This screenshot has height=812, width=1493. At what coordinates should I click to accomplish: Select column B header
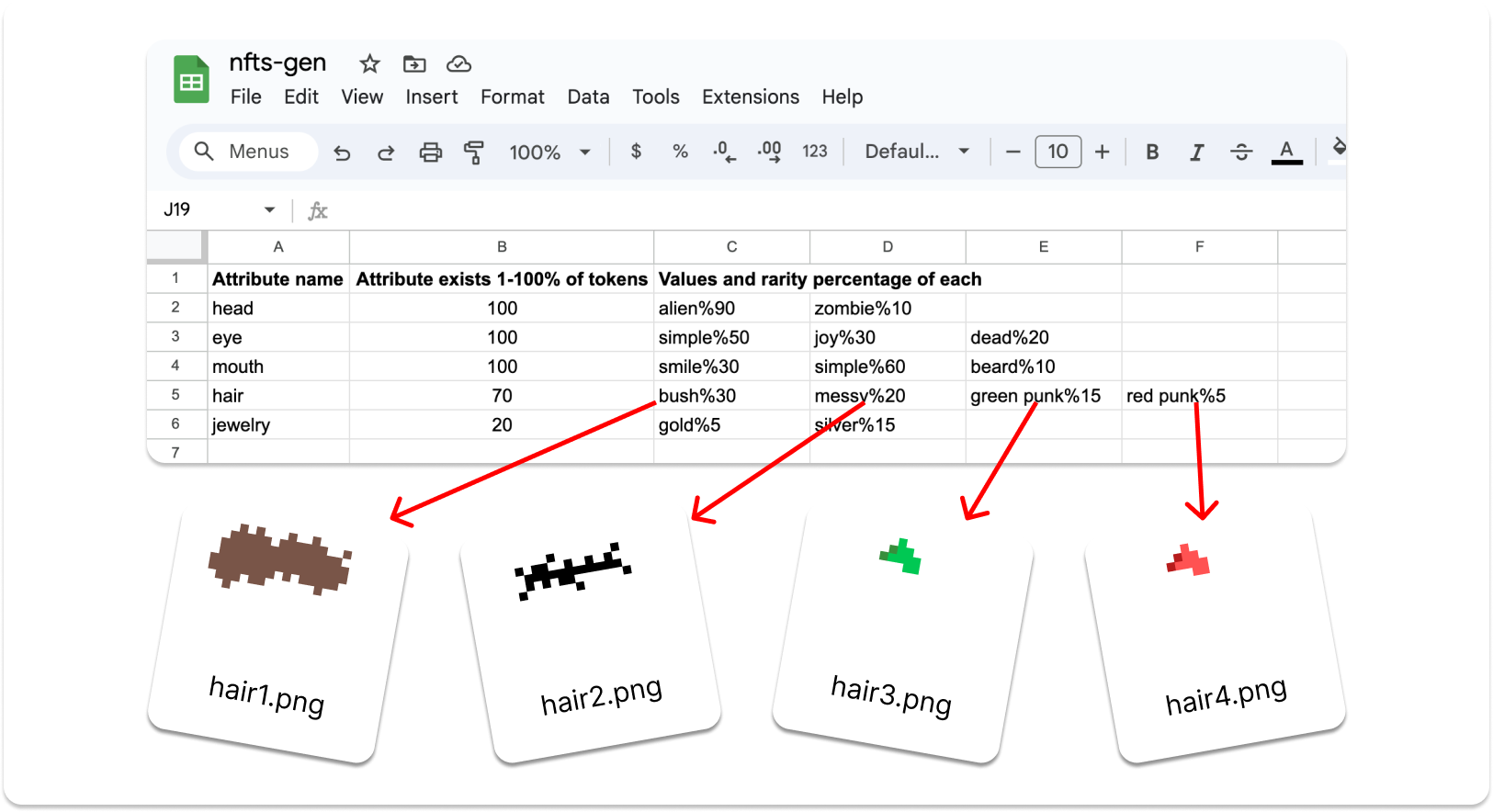(502, 247)
